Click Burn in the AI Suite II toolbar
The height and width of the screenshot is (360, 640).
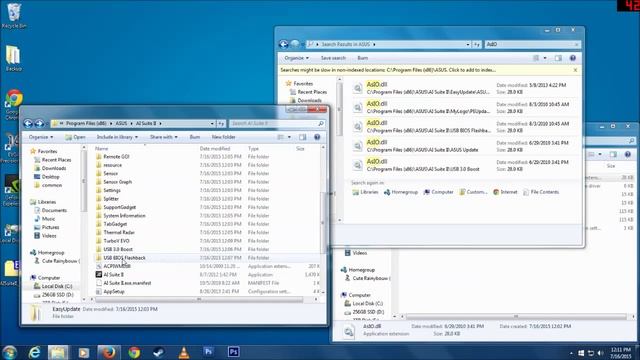195,137
